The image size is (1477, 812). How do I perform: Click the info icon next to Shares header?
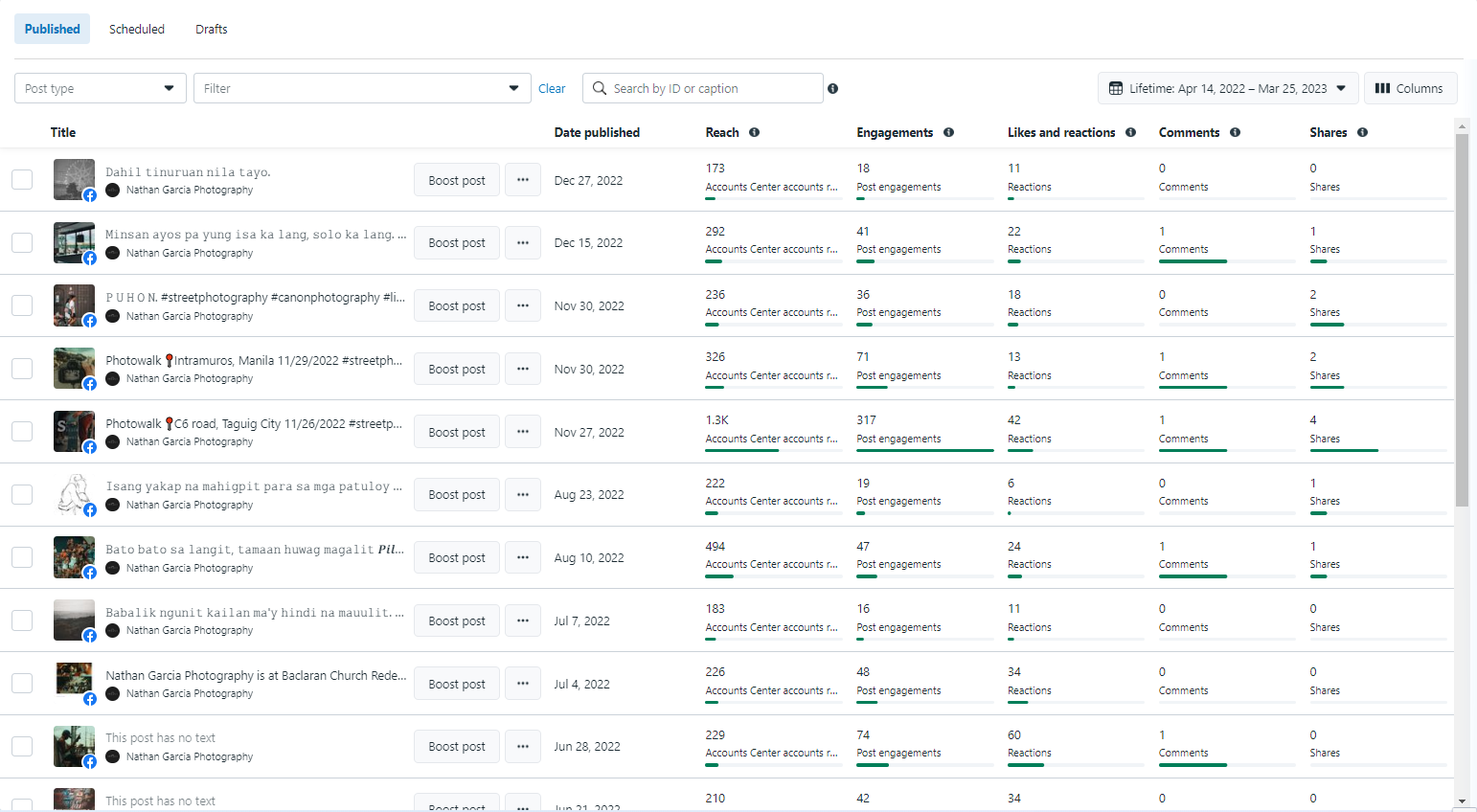1362,132
